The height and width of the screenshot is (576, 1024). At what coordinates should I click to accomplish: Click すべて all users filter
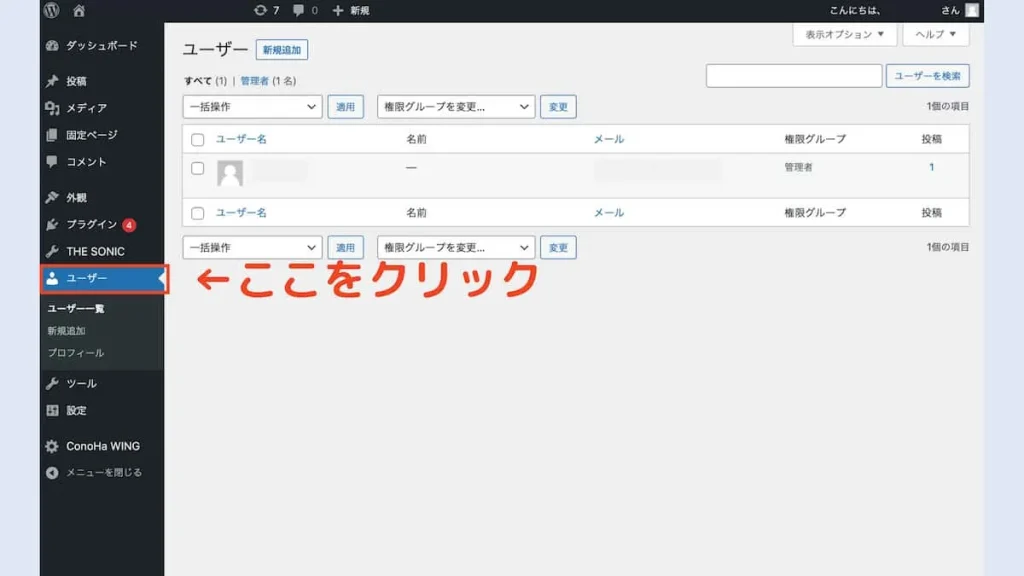198,81
